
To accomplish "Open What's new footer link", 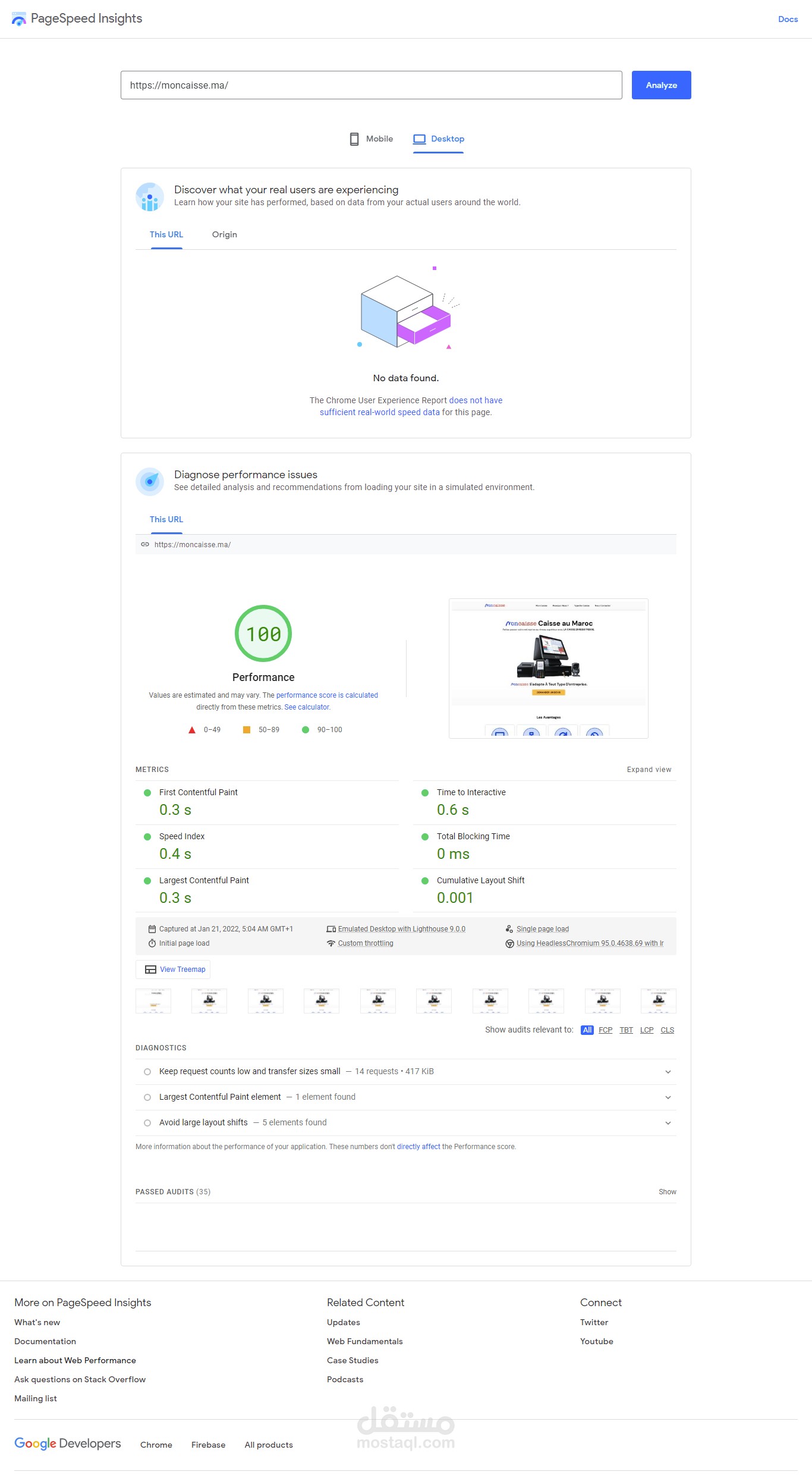I will (37, 1322).
